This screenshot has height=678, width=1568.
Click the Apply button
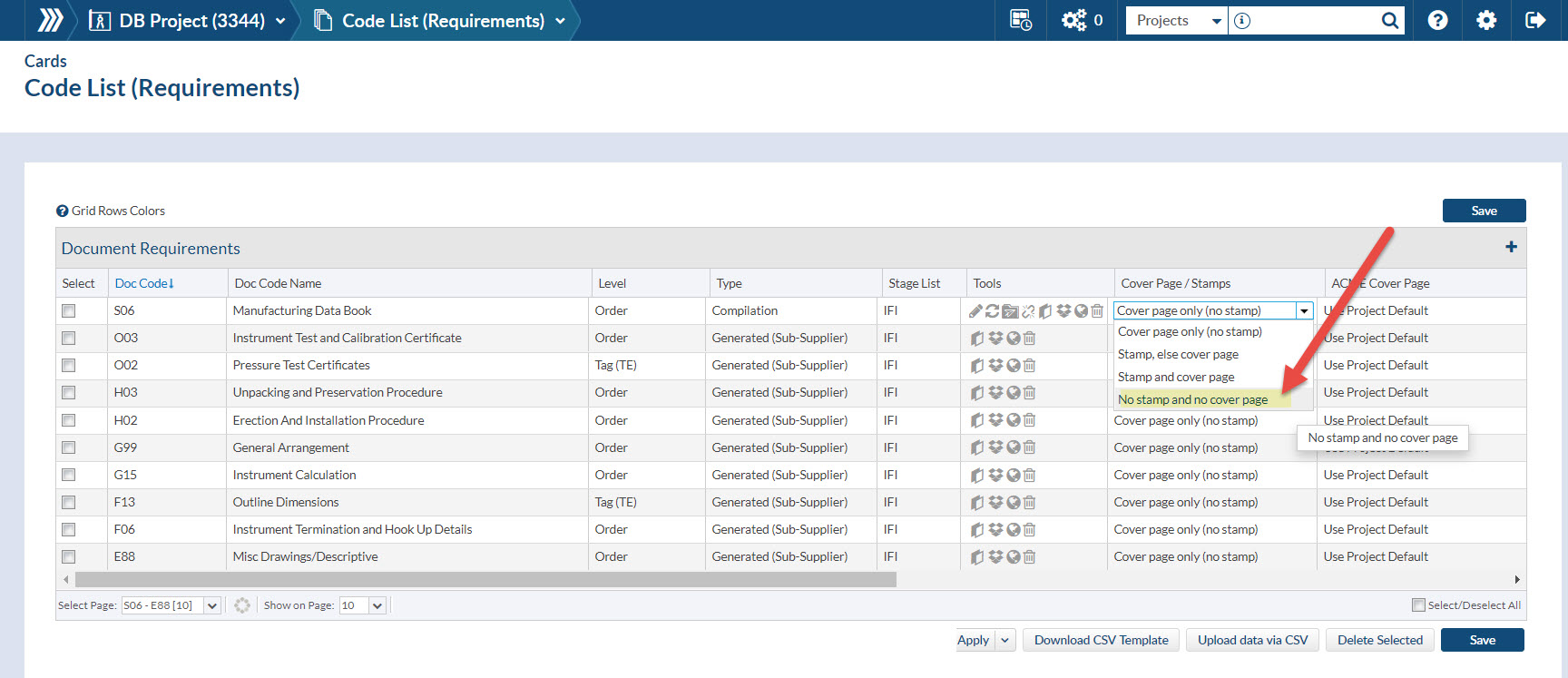[974, 640]
